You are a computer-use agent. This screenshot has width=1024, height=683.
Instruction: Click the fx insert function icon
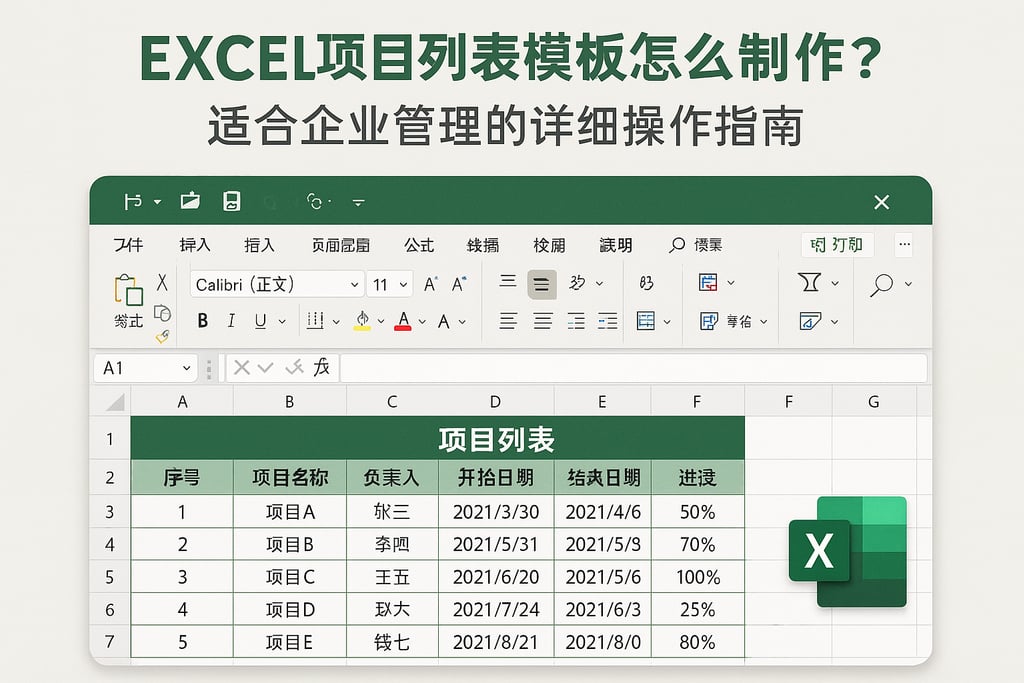[322, 367]
